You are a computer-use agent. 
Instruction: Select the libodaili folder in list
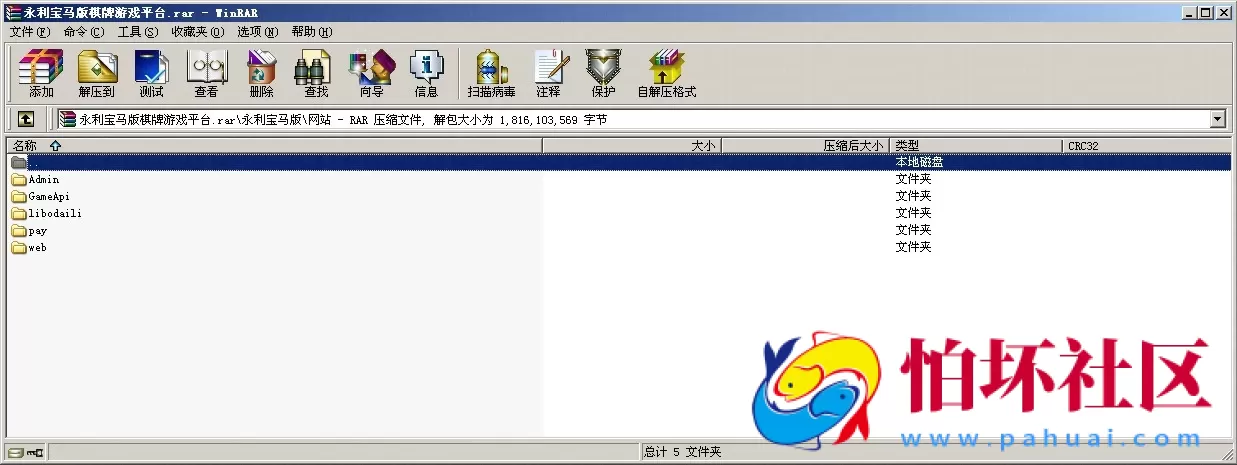(x=54, y=214)
